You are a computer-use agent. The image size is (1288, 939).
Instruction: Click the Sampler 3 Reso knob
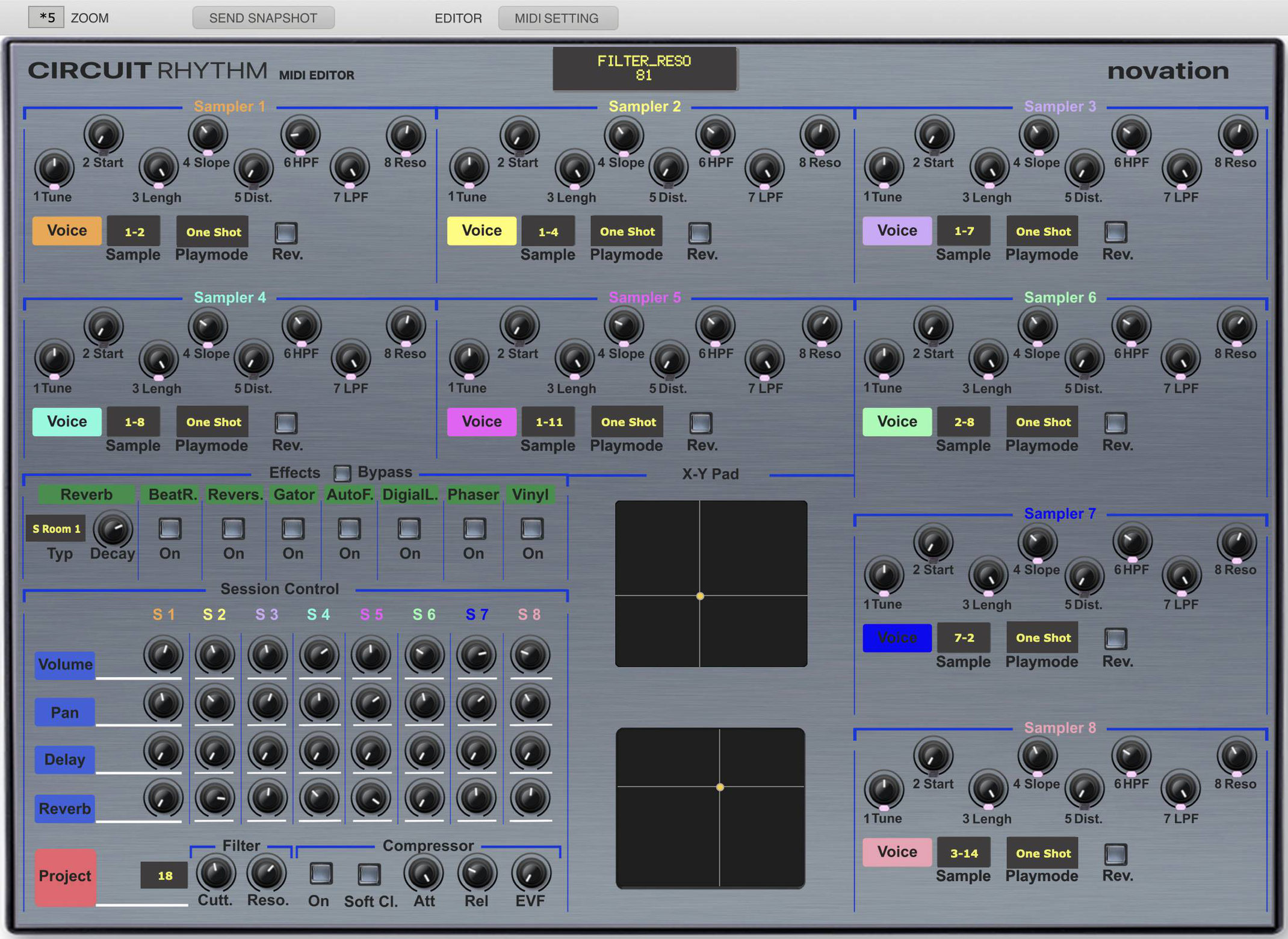pos(1237,134)
